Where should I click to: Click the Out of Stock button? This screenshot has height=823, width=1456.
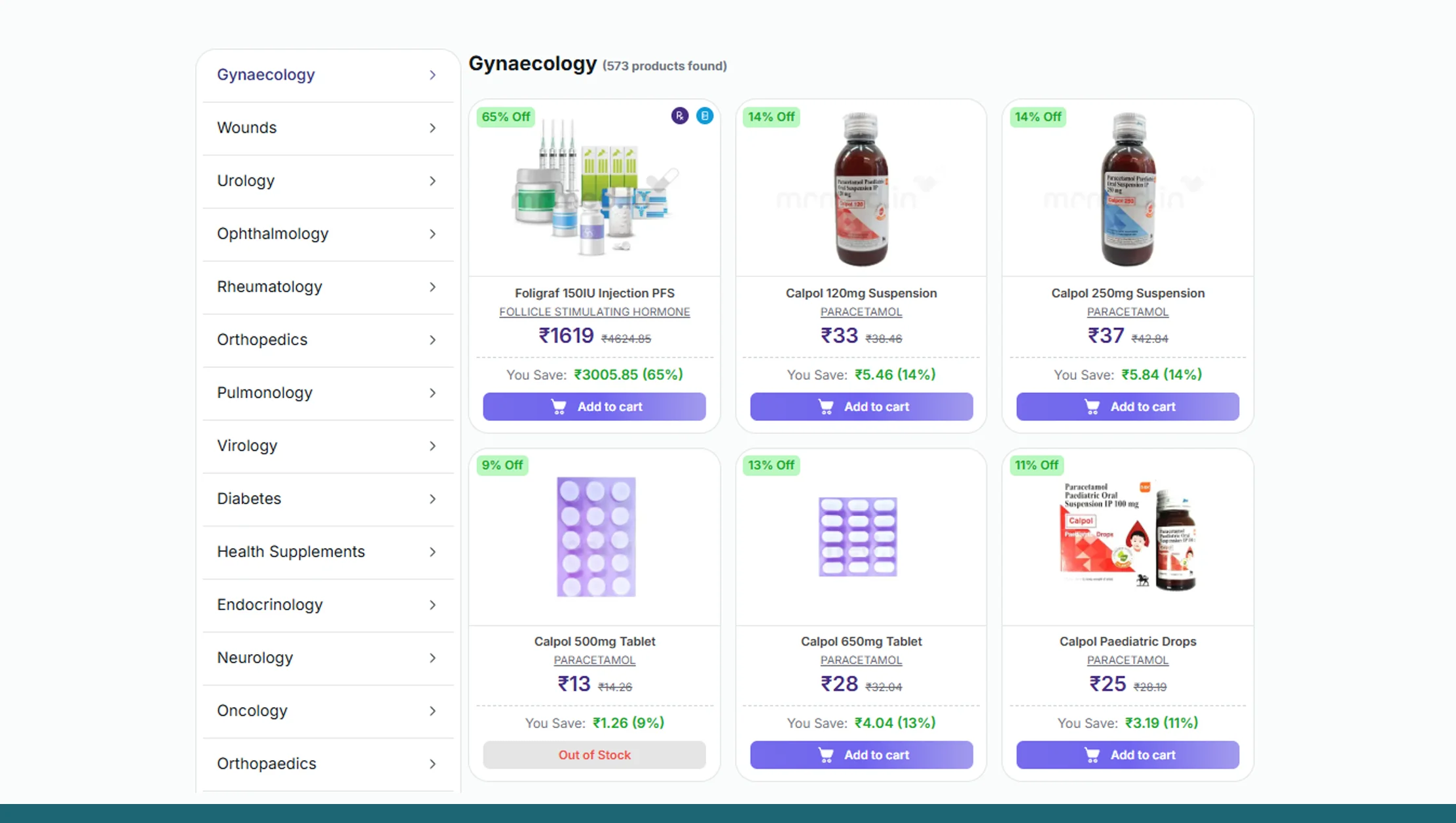click(594, 755)
